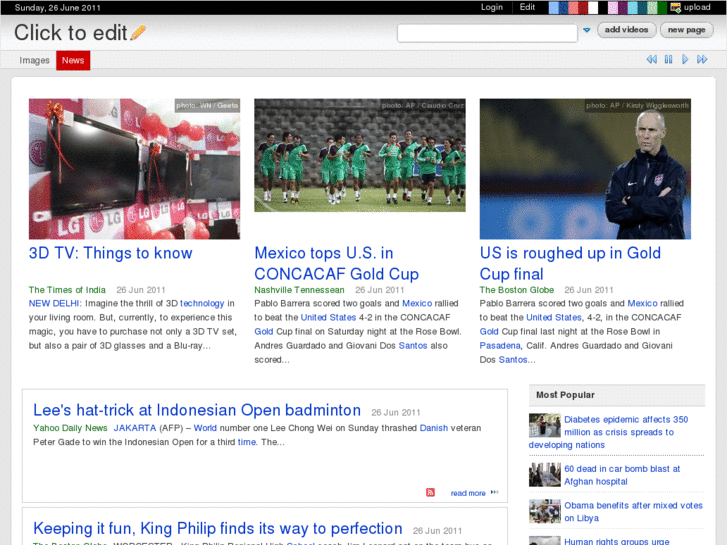This screenshot has width=727, height=545.
Task: Choose the dark blue color swatch
Action: coord(563,7)
